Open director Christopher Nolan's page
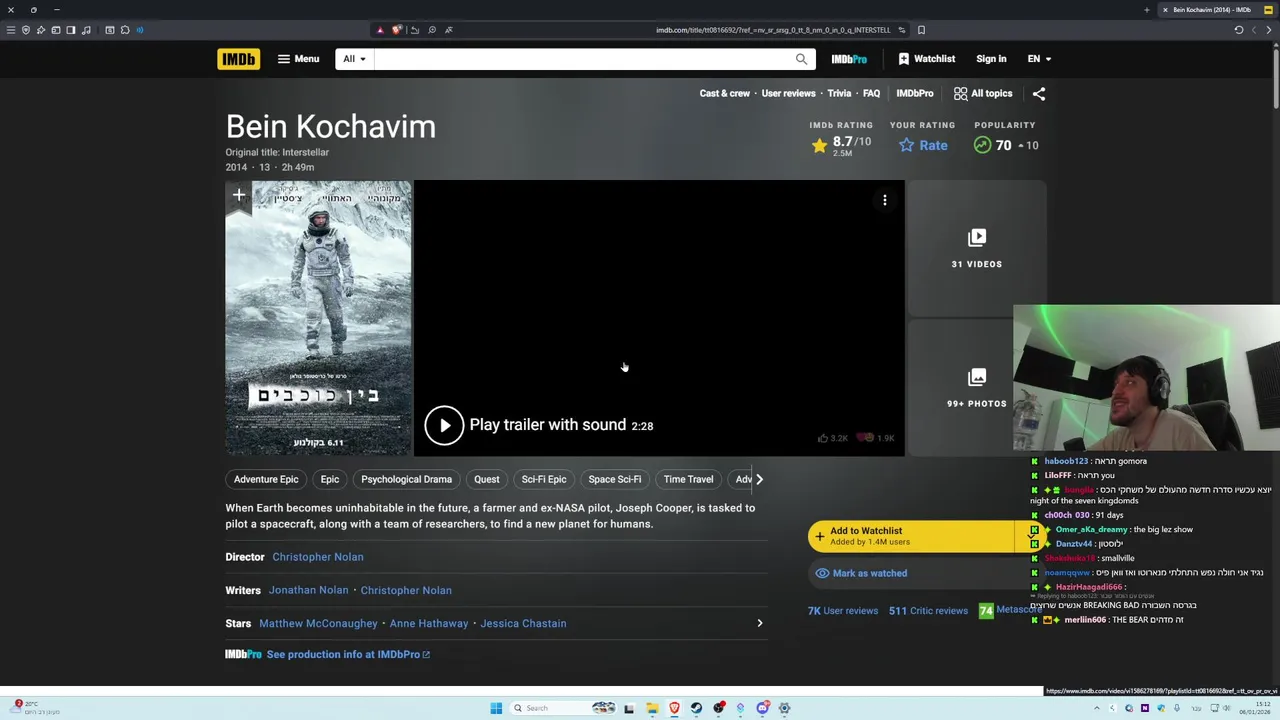Screen dimensions: 1280x720 [x=318, y=557]
